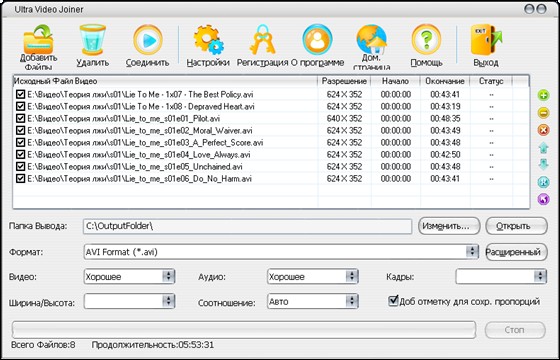The image size is (560, 360).
Task: Uncheck the Lie To Me 1x07 file checkbox
Action: pos(20,95)
